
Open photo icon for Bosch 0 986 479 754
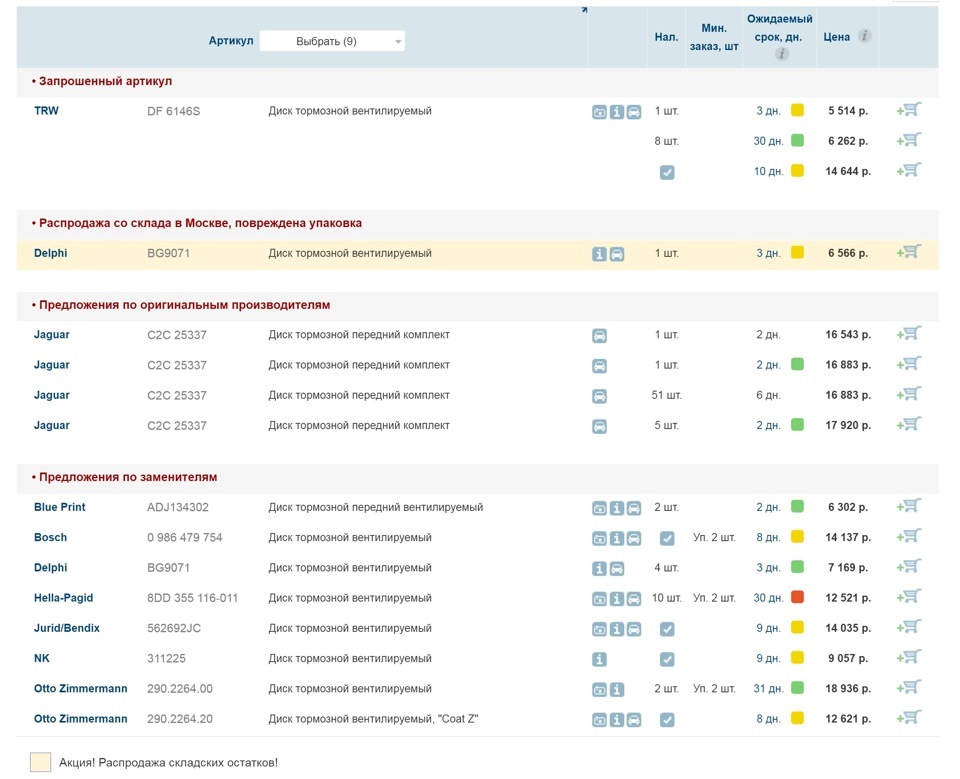[x=599, y=539]
